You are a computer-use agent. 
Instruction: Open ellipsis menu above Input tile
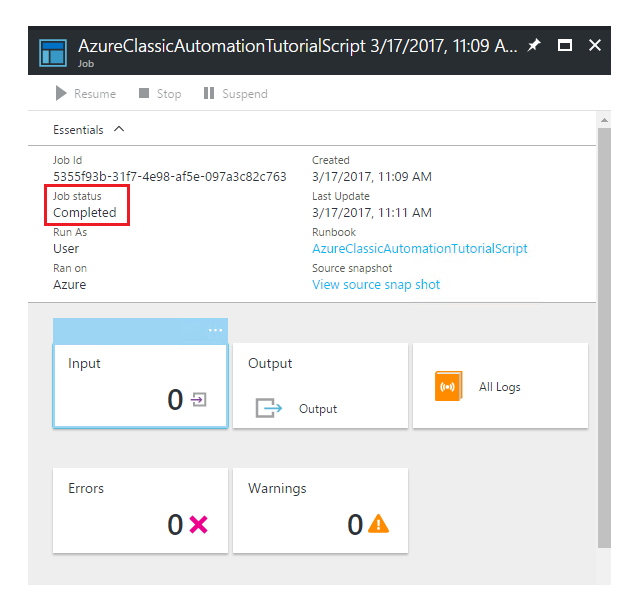click(215, 330)
